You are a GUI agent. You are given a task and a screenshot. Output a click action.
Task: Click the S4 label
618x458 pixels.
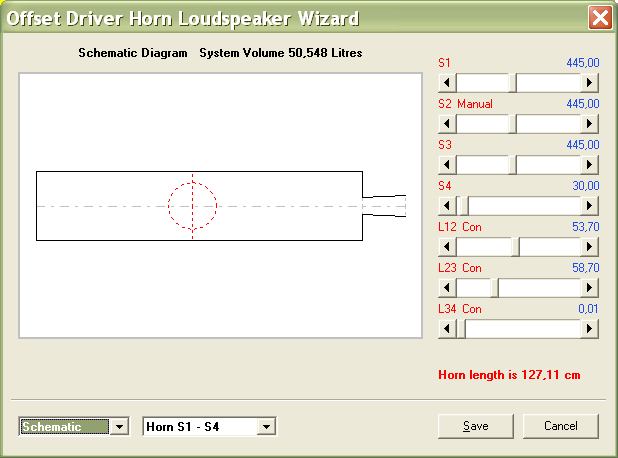click(445, 186)
